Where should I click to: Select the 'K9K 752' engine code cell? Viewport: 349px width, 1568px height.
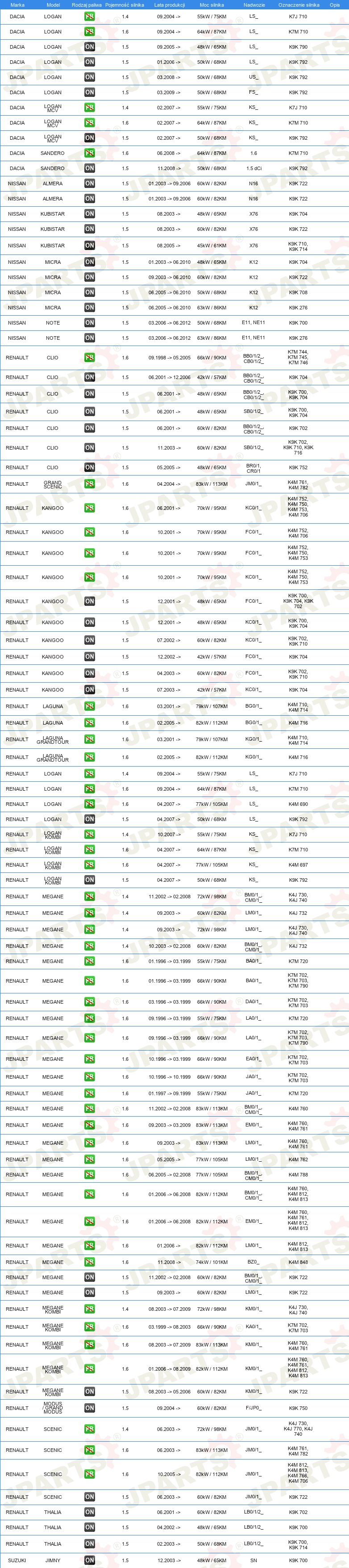tap(298, 467)
